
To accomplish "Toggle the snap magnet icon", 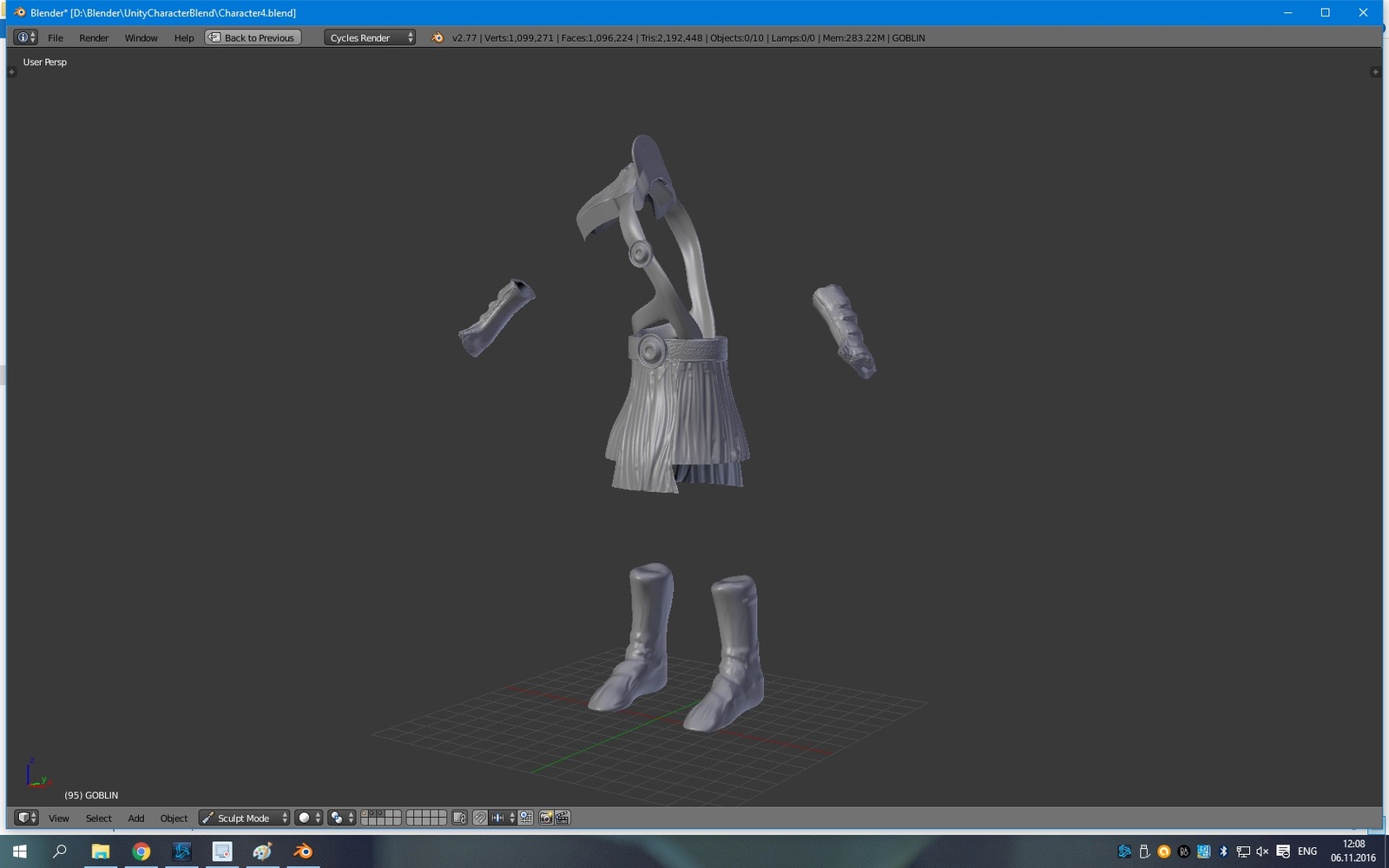I will click(x=480, y=818).
